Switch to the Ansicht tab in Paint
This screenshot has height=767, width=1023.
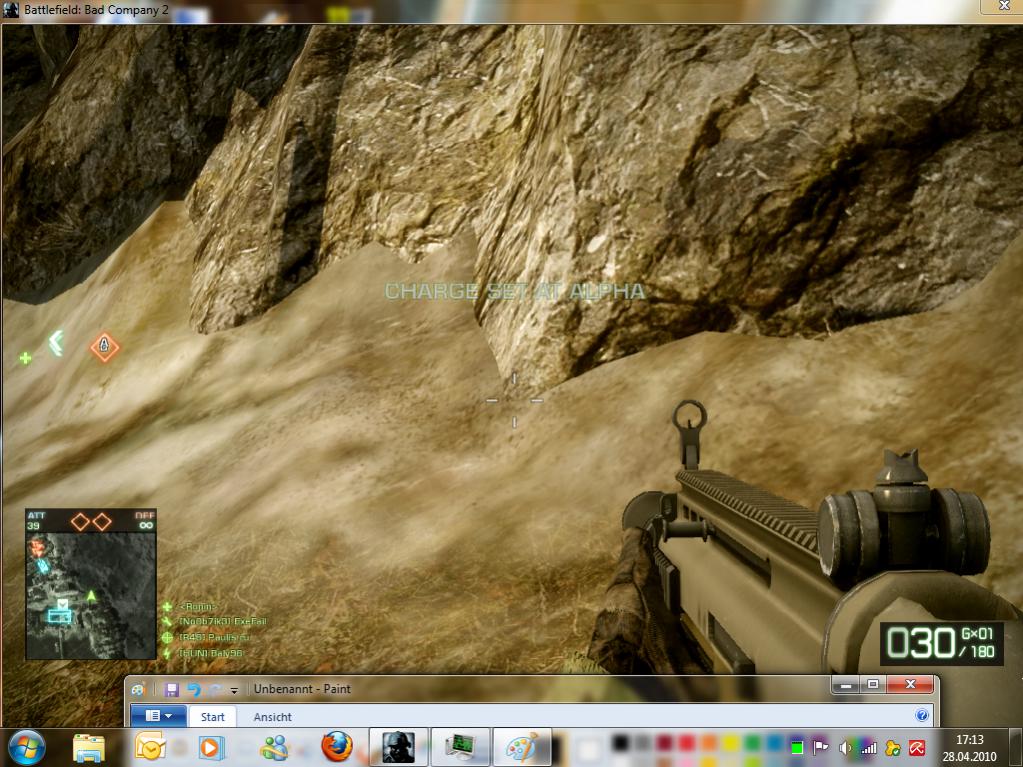click(x=273, y=717)
